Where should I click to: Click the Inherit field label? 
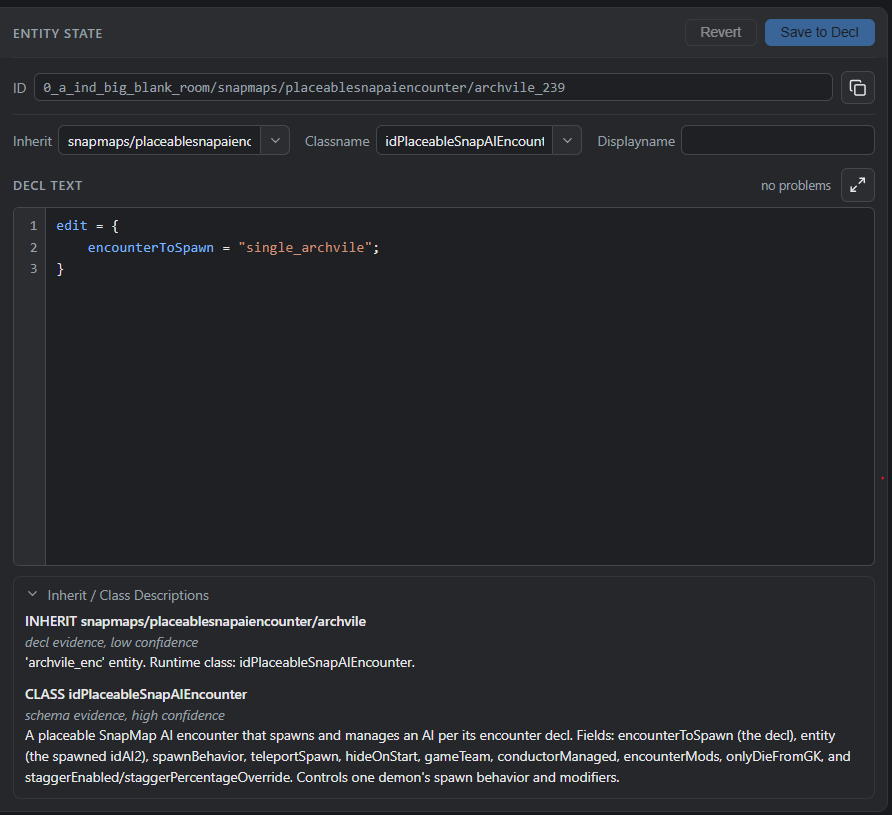tap(32, 141)
